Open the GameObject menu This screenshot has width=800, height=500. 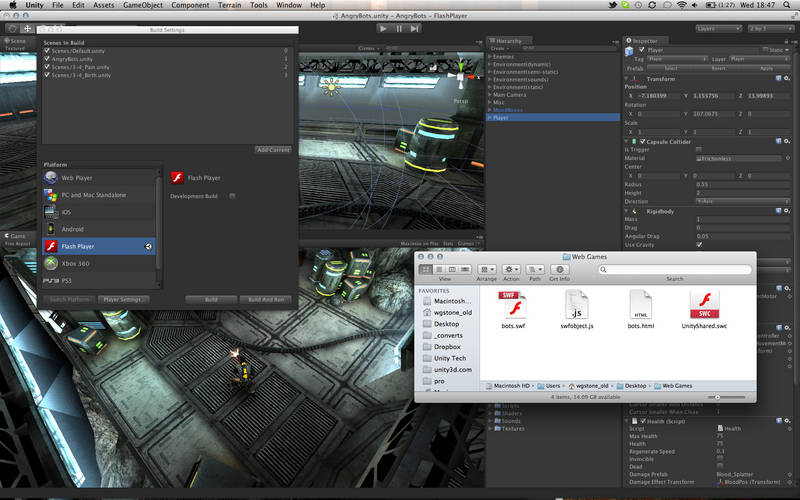[143, 5]
